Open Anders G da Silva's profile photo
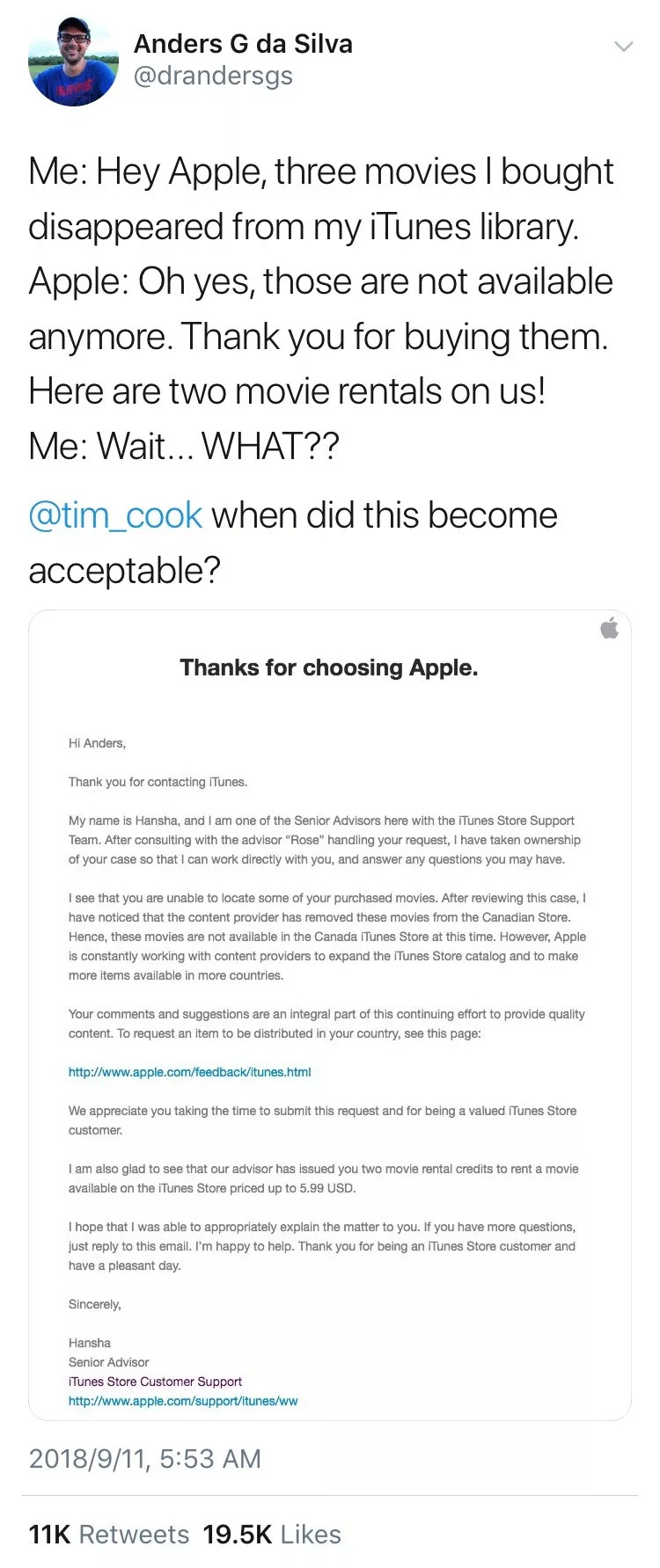 (74, 62)
